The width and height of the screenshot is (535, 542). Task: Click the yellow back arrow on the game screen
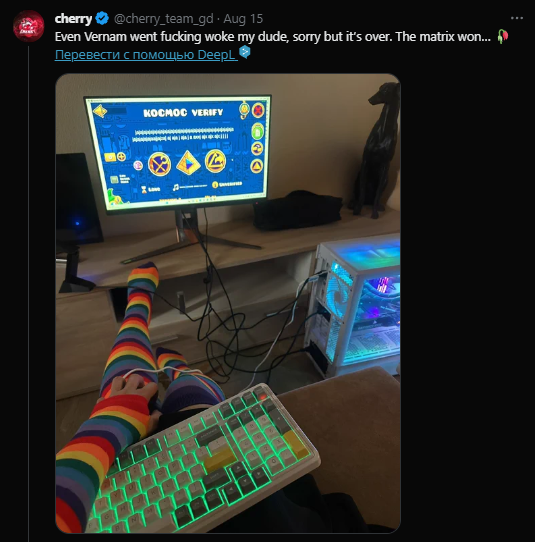point(100,111)
